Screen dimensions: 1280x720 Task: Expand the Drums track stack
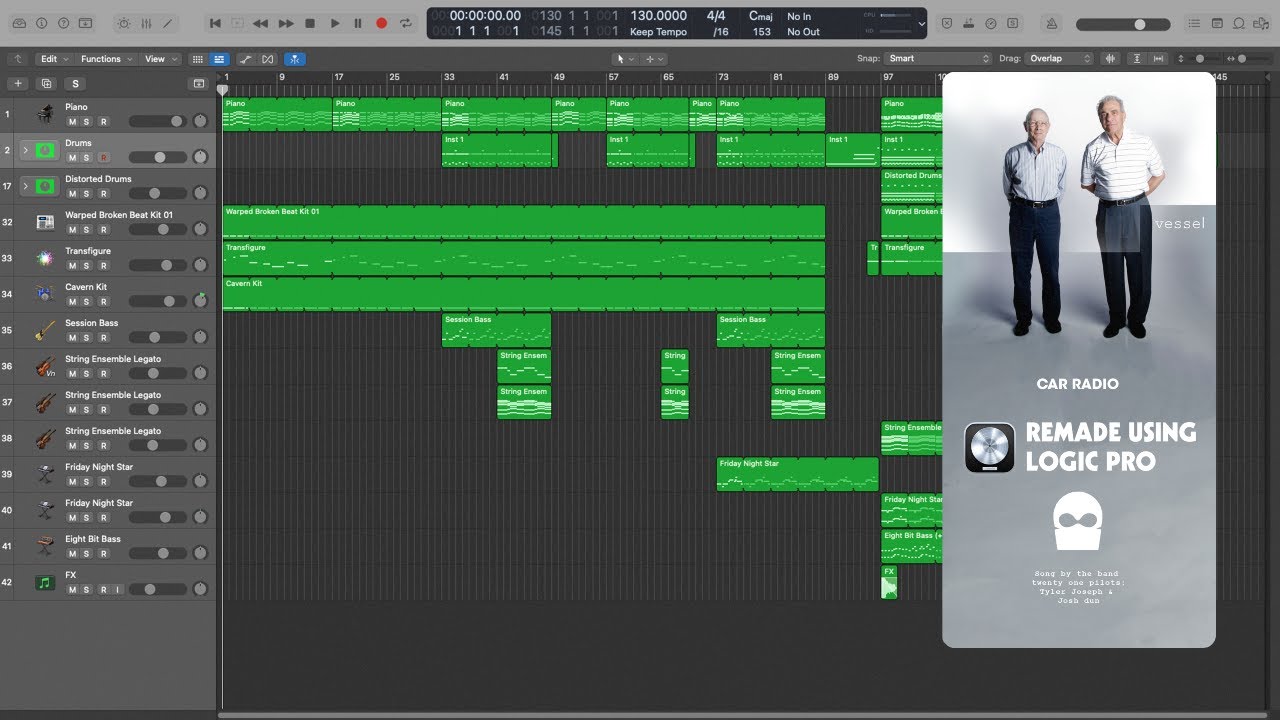26,150
